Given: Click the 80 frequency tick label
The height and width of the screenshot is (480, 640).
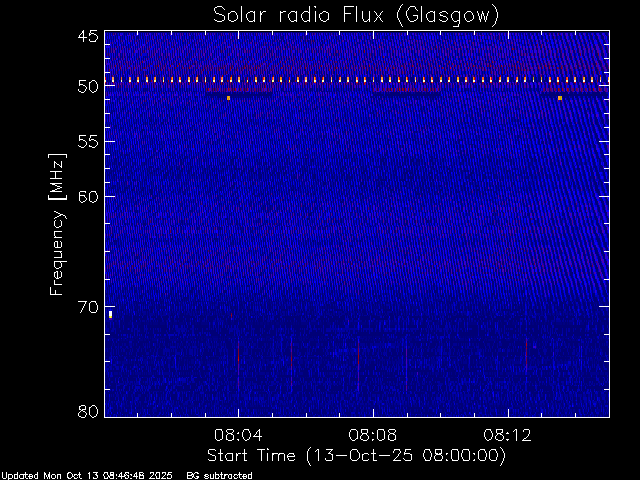Looking at the screenshot, I should click(88, 411).
